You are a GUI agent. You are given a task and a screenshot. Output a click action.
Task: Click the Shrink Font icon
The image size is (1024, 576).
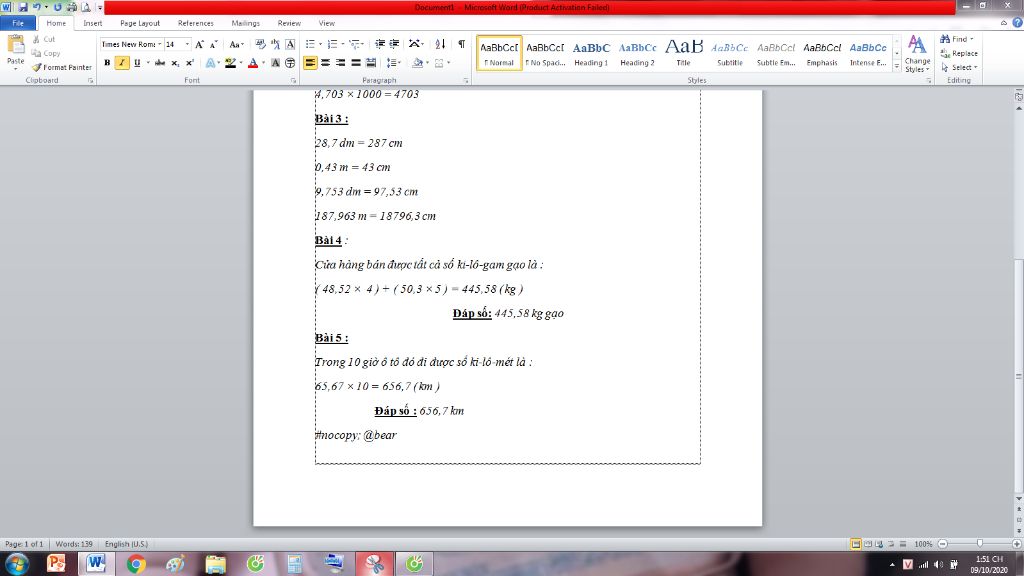pos(214,44)
